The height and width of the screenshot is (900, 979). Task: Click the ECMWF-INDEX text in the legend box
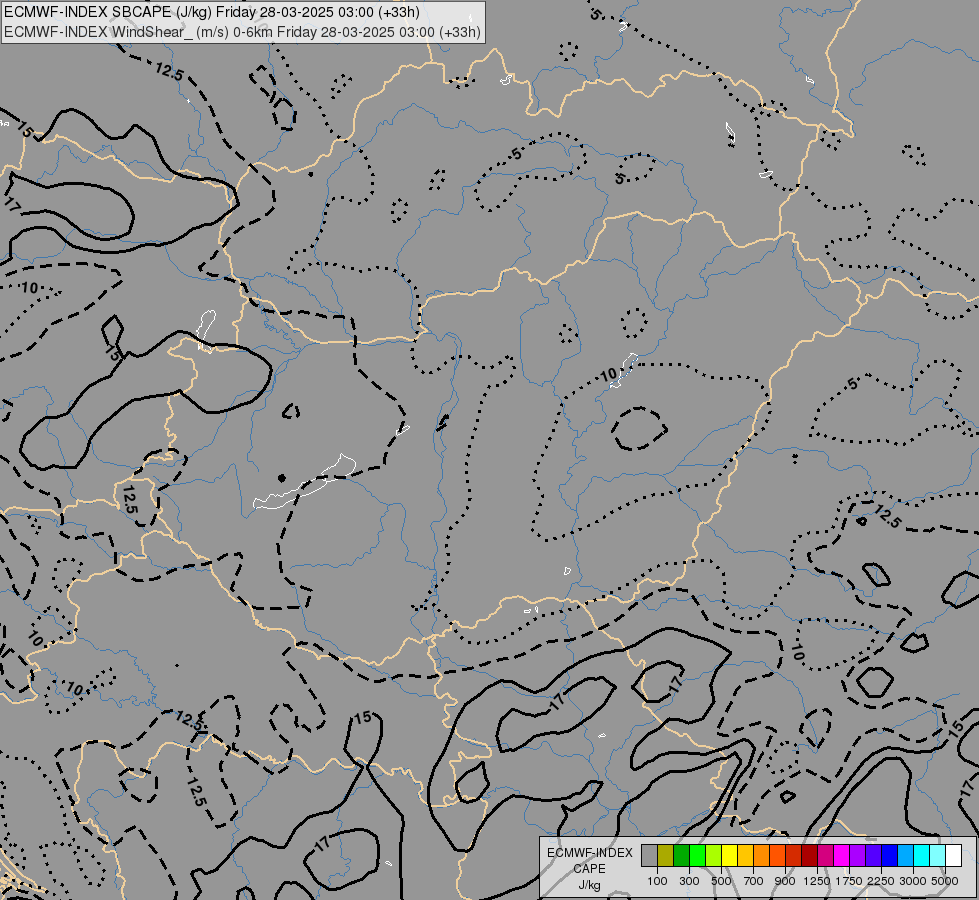(x=589, y=853)
